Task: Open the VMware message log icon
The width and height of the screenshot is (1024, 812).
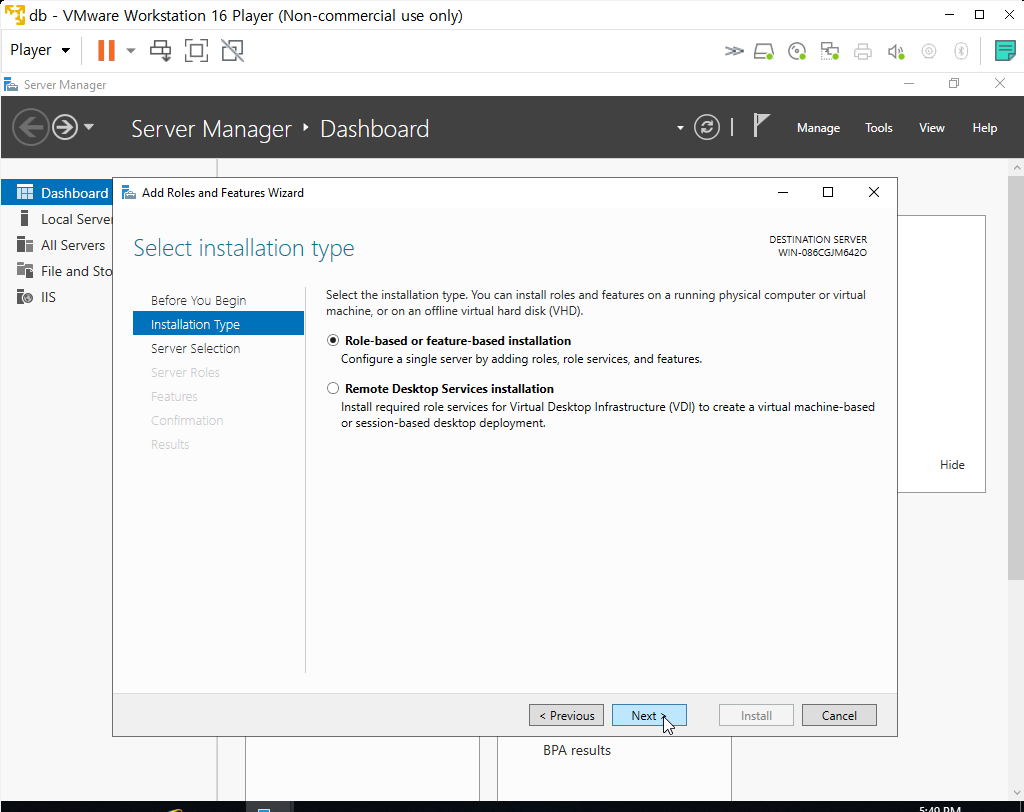Action: coord(1005,50)
